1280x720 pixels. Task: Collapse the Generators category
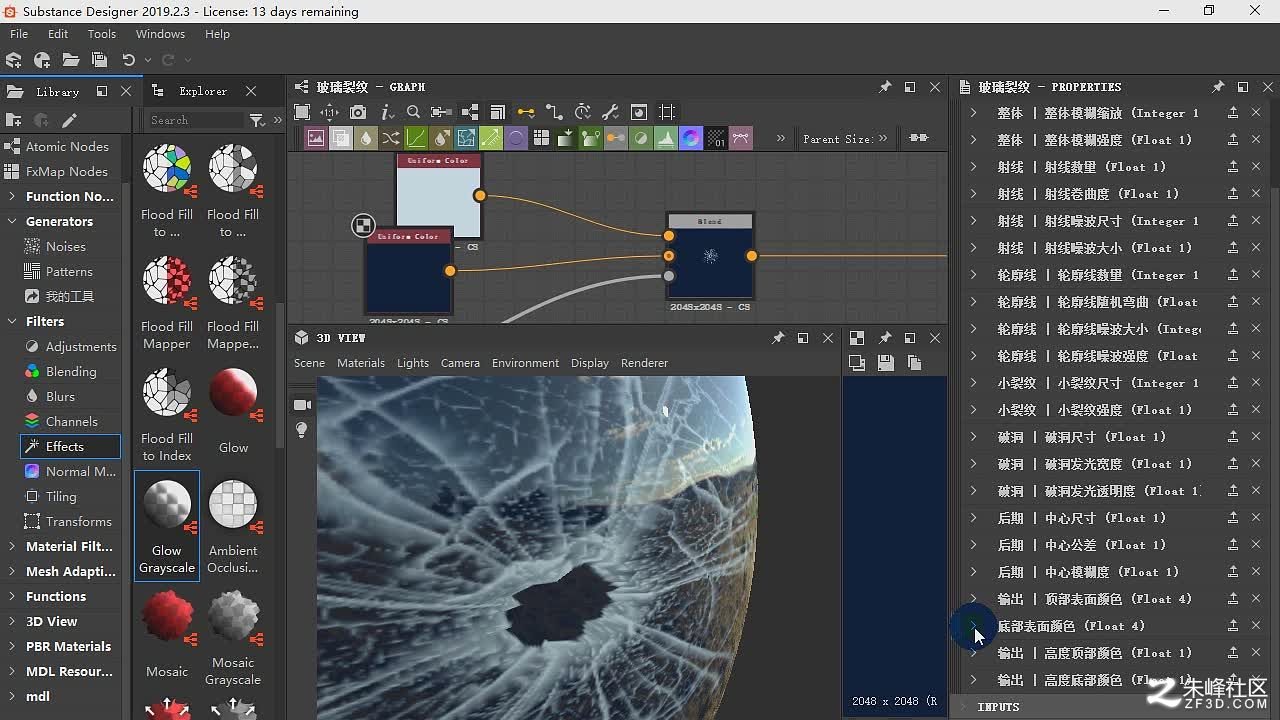pos(12,221)
